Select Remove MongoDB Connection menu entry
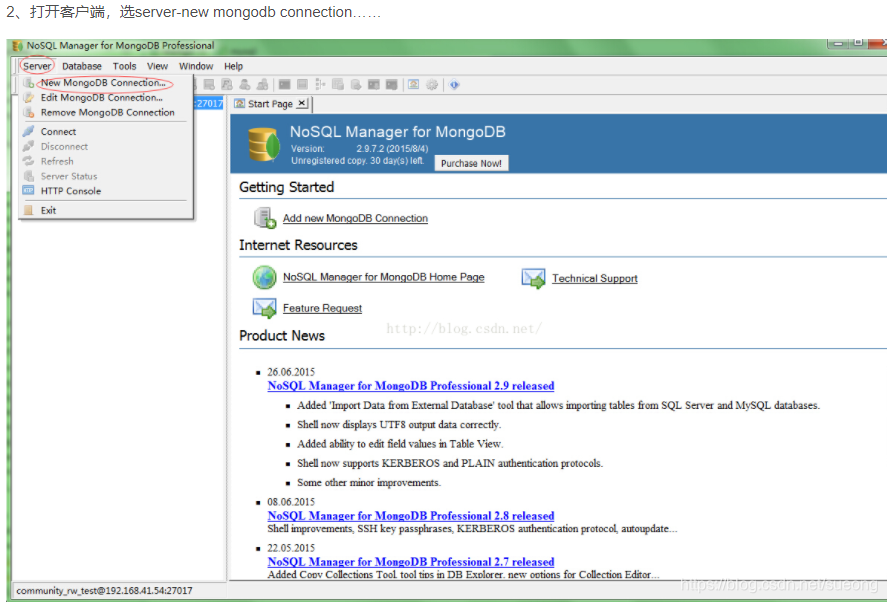887x603 pixels. [x=107, y=113]
